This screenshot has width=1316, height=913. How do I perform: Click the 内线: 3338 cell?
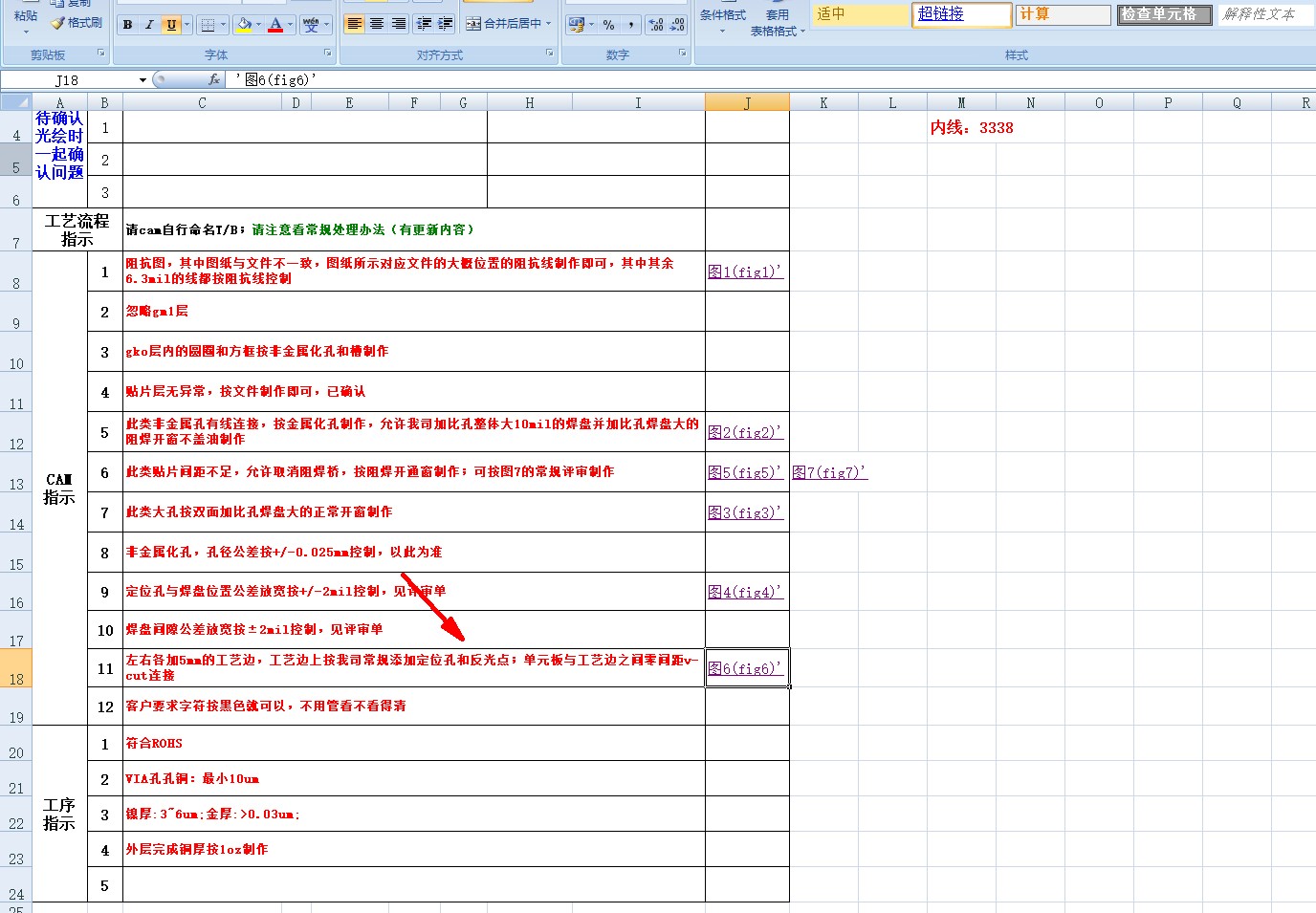[972, 128]
